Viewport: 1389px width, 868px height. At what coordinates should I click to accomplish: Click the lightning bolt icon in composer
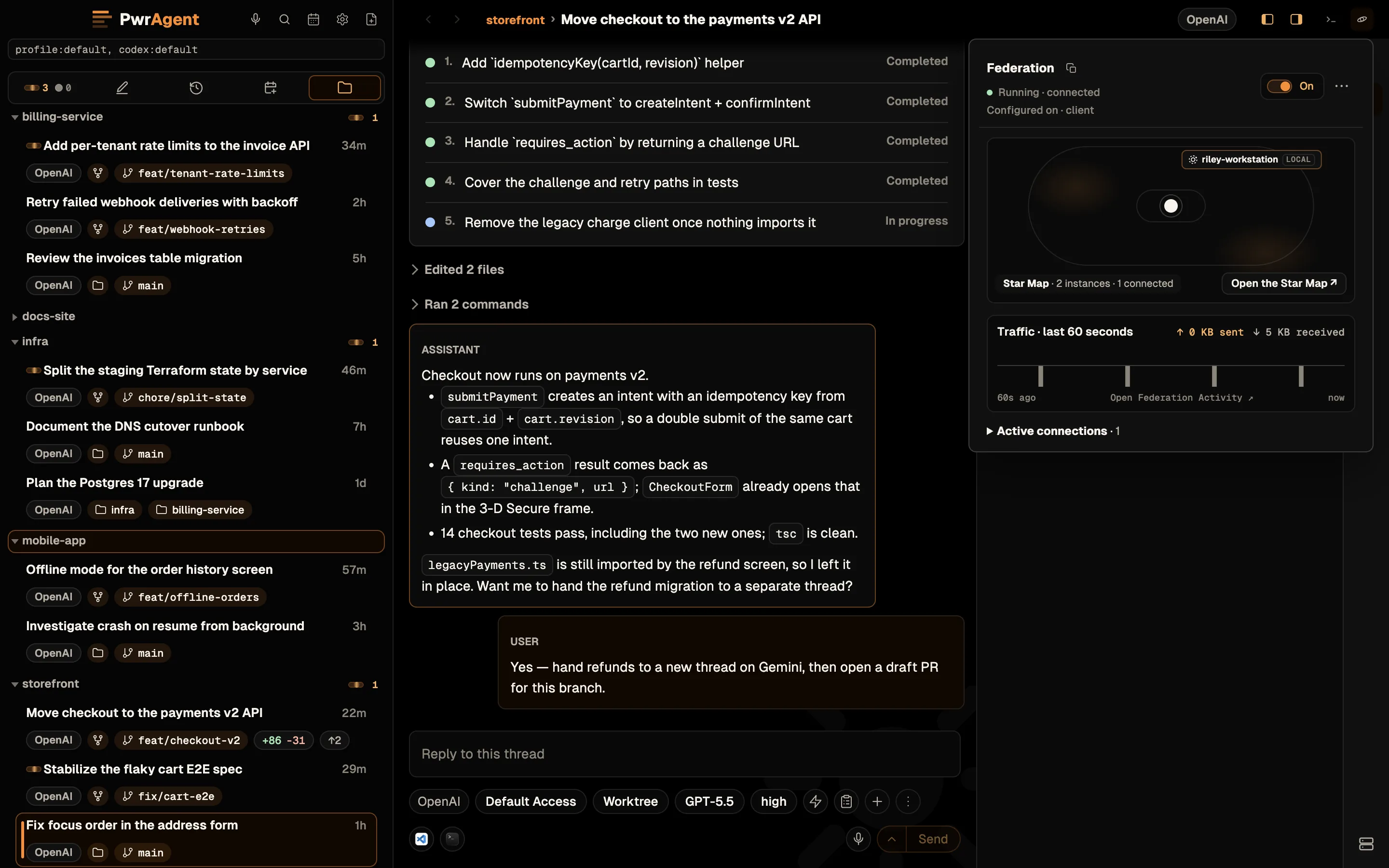[x=816, y=801]
